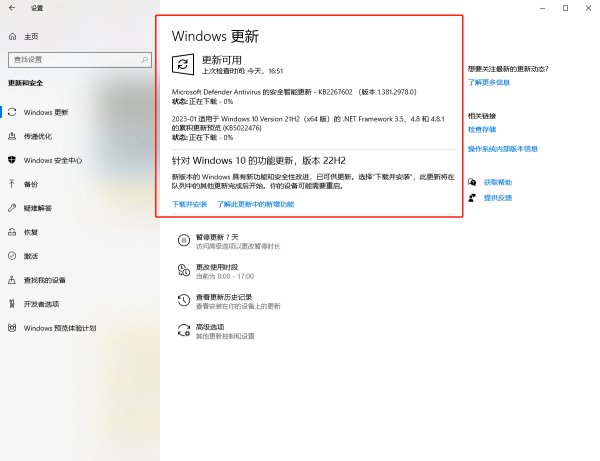Click the 传递优化 icon
Viewport: 600px width, 461px height.
coord(12,136)
